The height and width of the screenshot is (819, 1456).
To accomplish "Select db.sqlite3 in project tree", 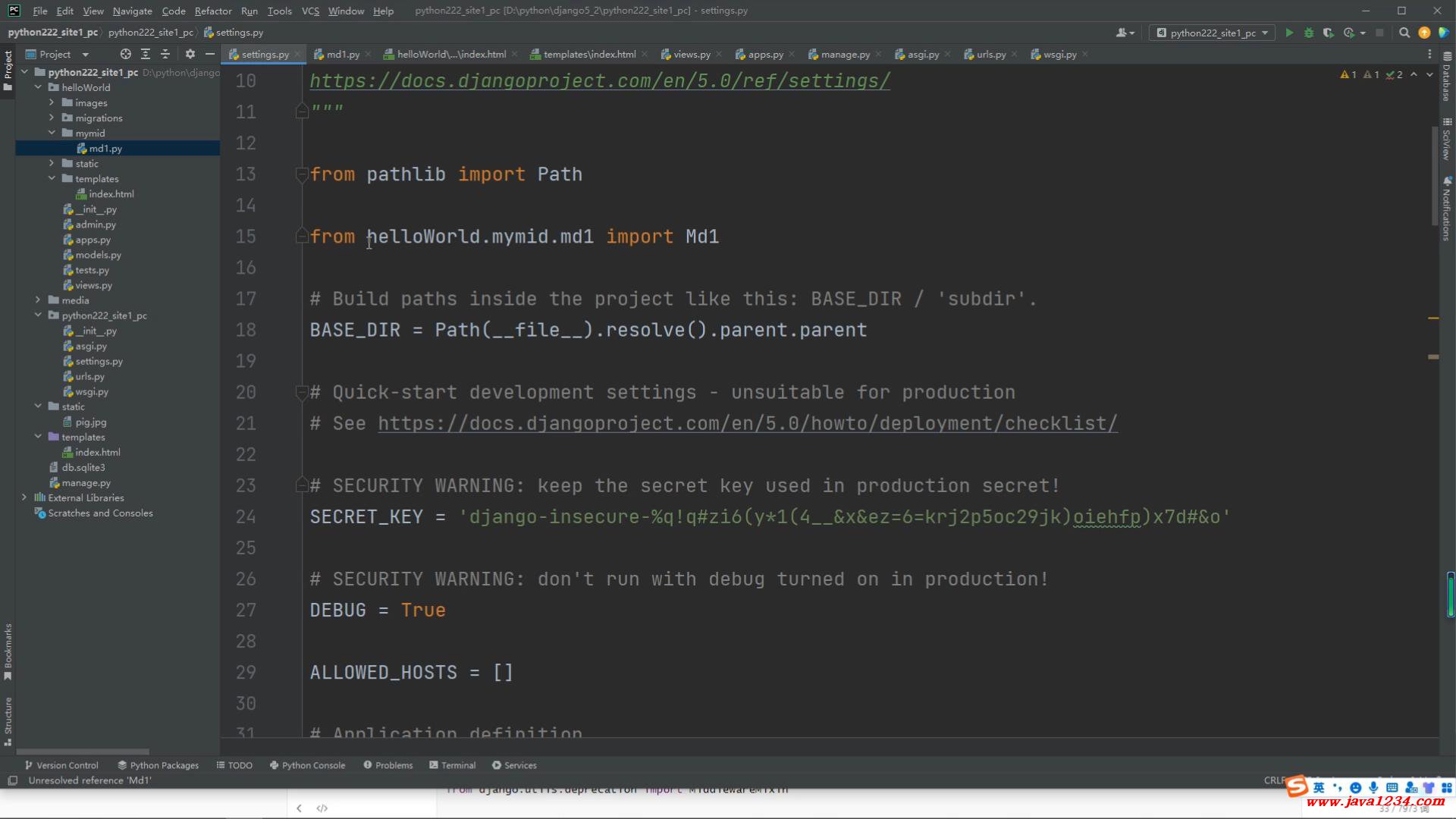I will coord(83,467).
